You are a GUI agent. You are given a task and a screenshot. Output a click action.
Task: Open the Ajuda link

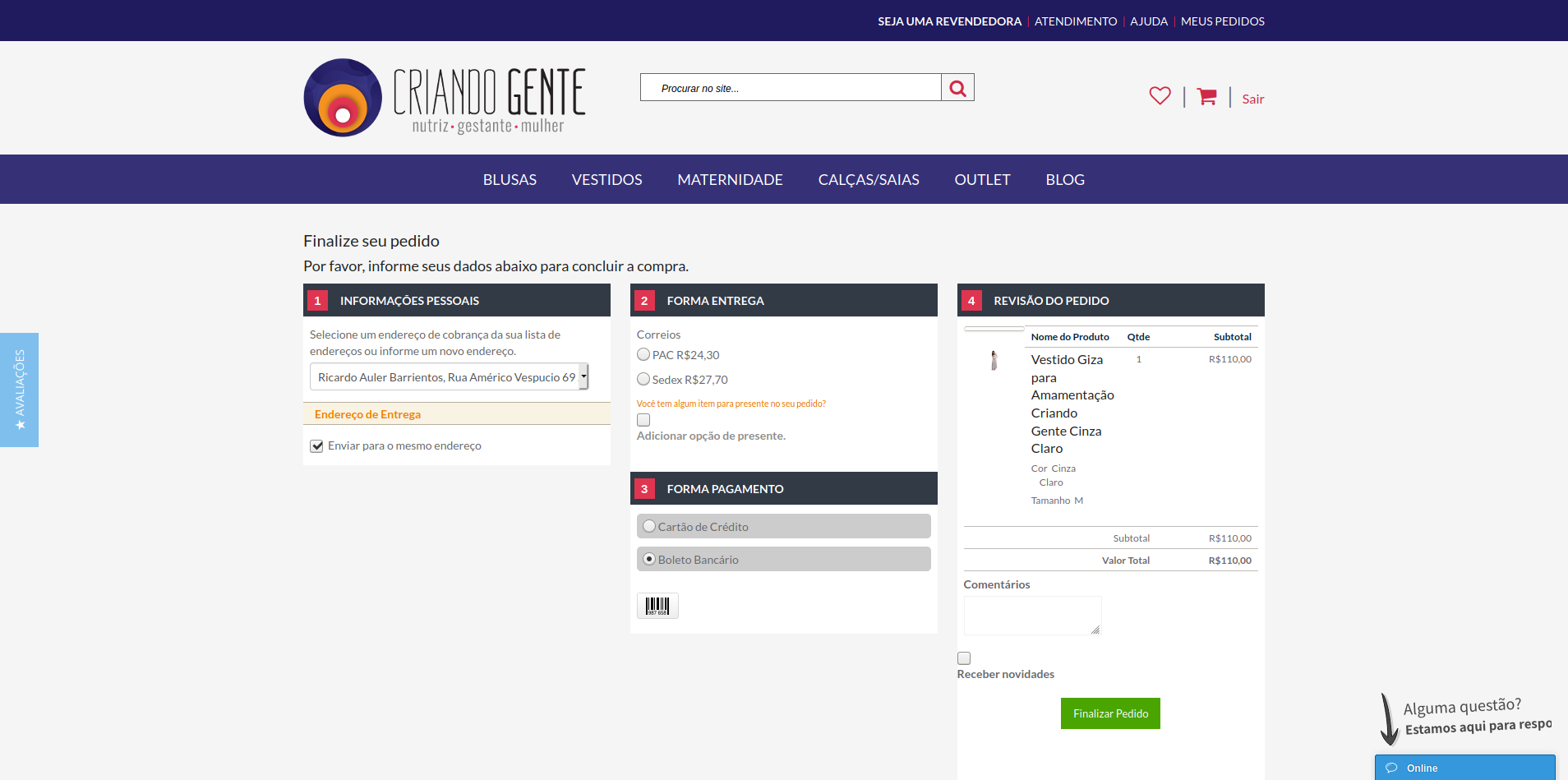coord(1149,21)
